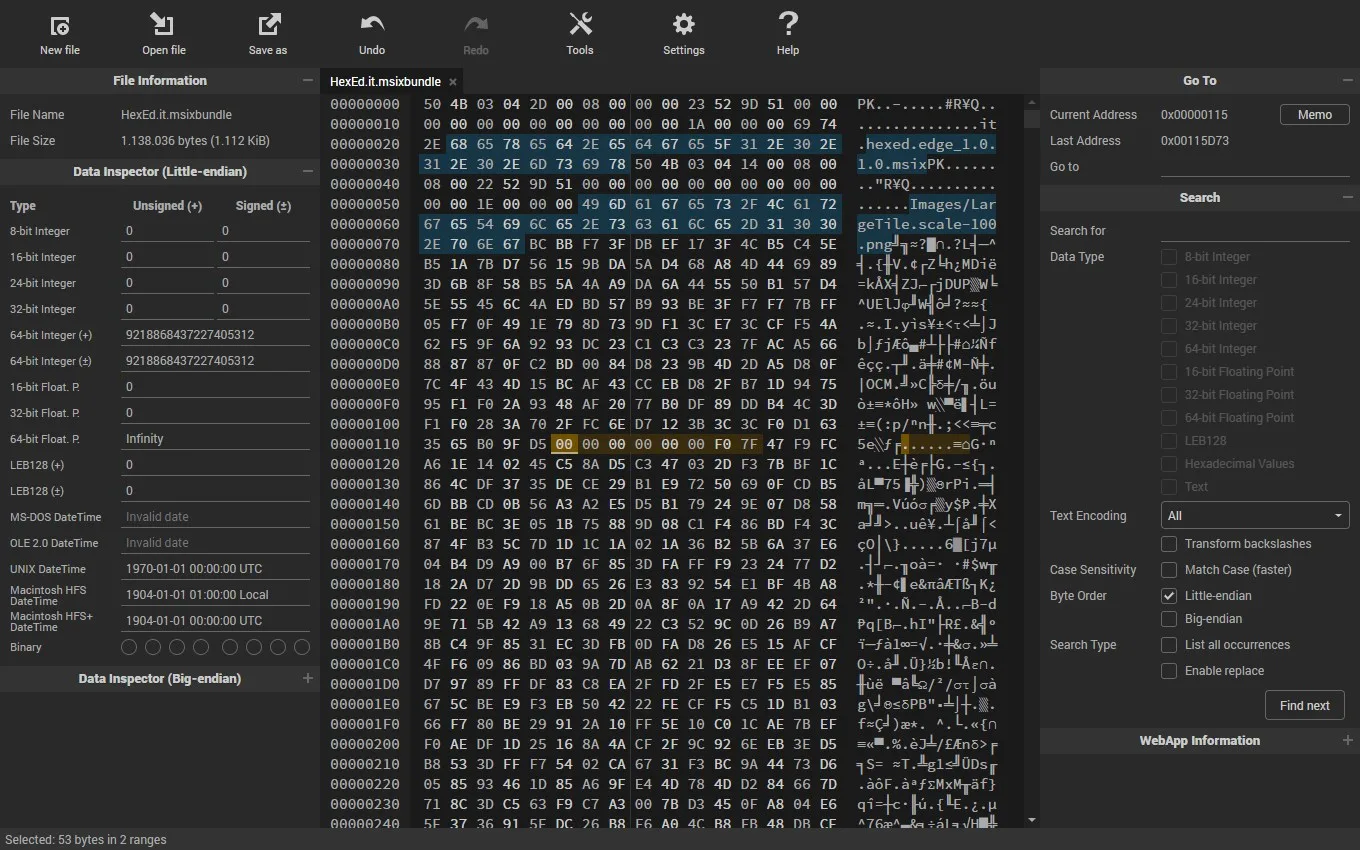1360x850 pixels.
Task: Edit the UNIX DateTime value field
Action: click(215, 569)
